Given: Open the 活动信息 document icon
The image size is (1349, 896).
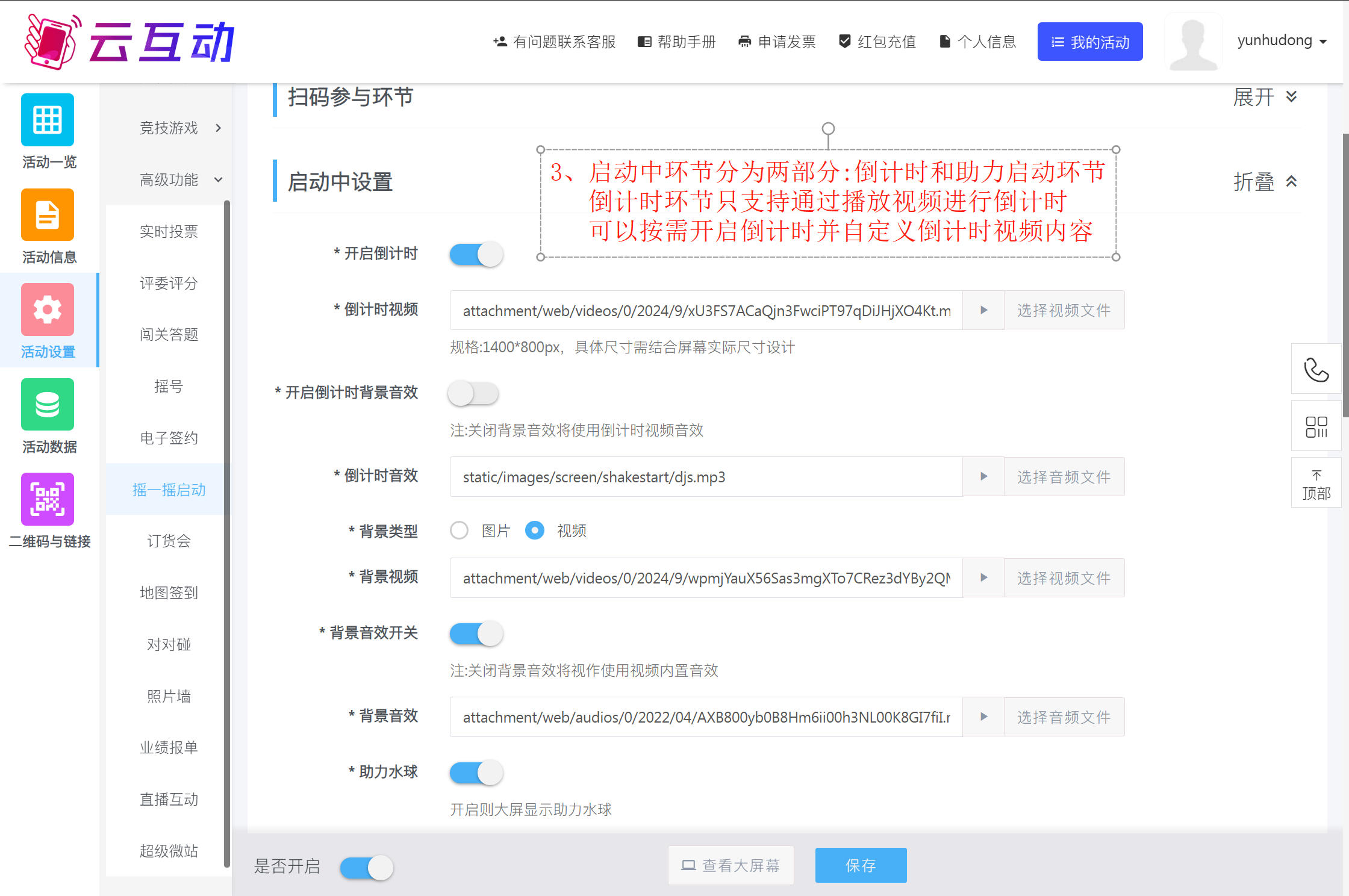Looking at the screenshot, I should tap(48, 215).
